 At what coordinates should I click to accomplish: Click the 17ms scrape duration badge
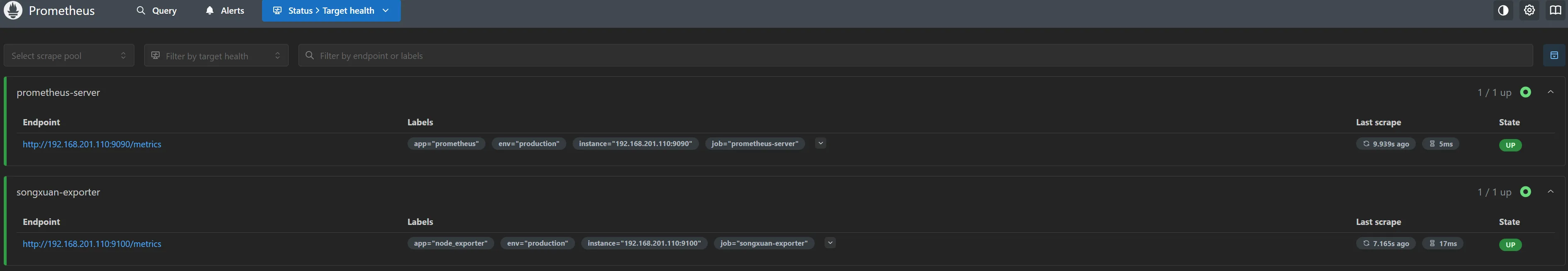[x=1443, y=244]
